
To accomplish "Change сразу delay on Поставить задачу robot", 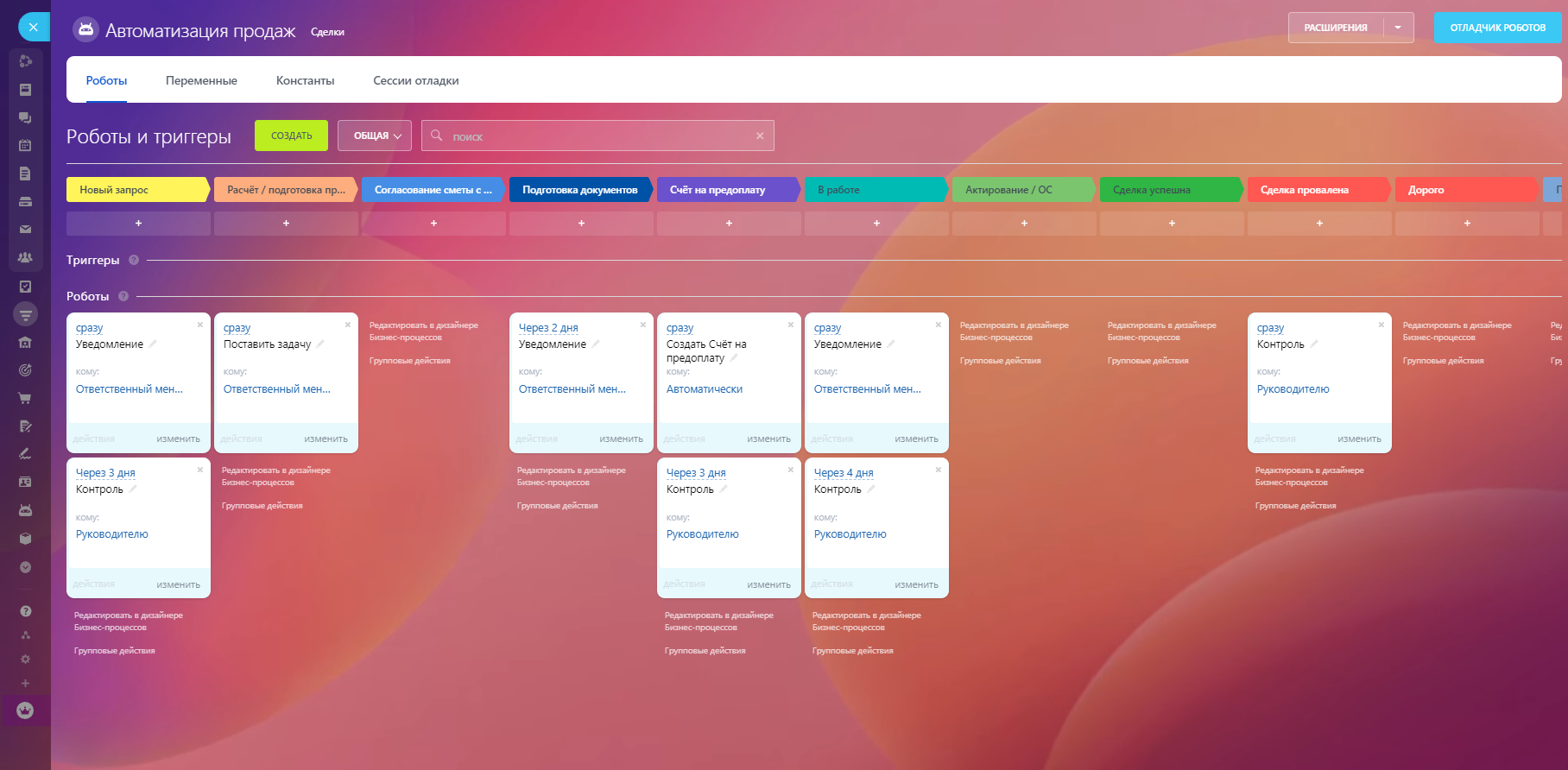I will point(237,328).
